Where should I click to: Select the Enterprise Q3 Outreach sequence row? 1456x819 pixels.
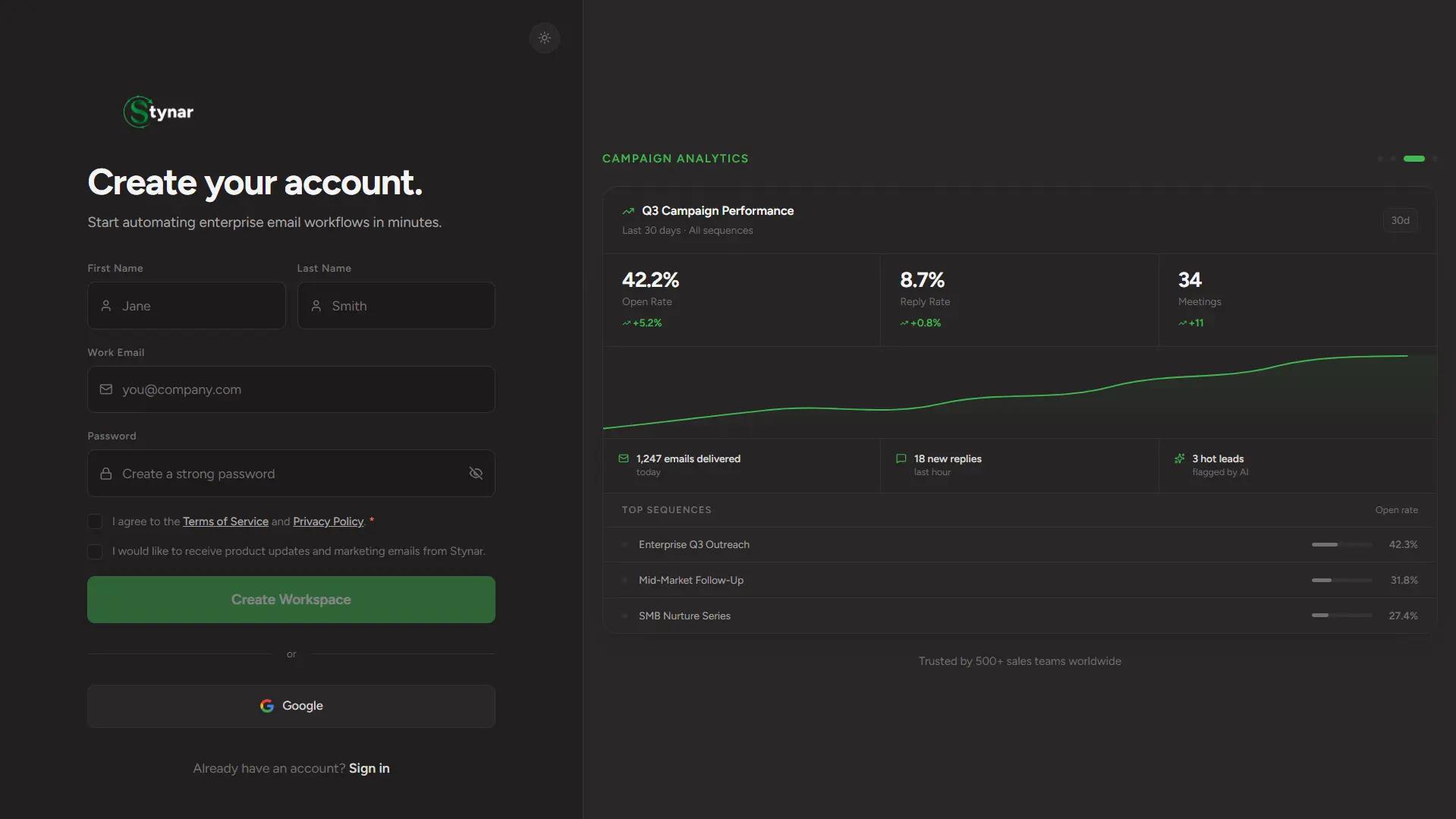(1020, 545)
